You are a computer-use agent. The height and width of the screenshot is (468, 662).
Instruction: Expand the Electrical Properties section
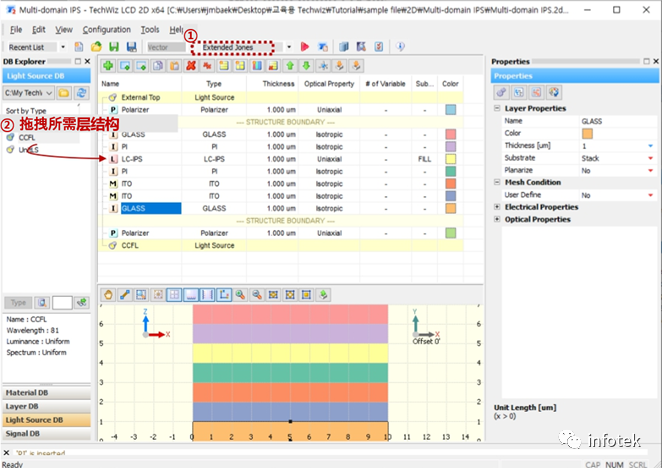[497, 207]
